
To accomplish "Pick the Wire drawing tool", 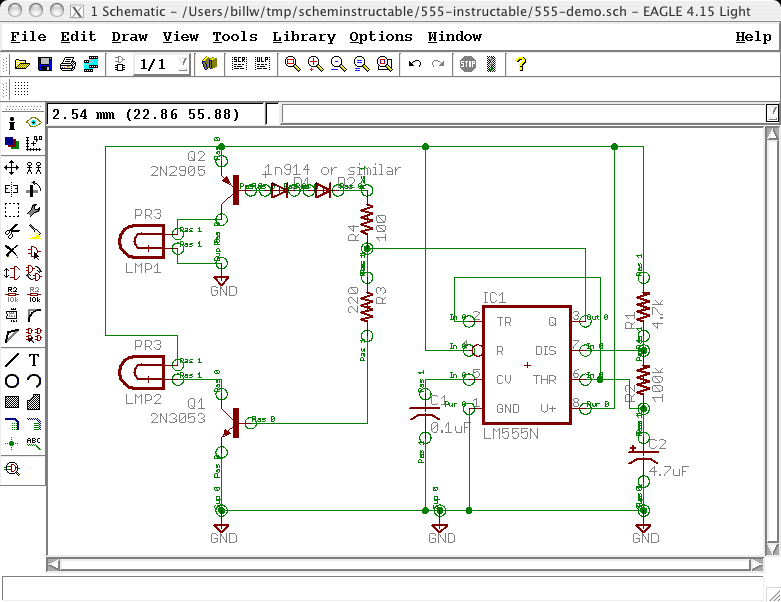I will [x=12, y=359].
